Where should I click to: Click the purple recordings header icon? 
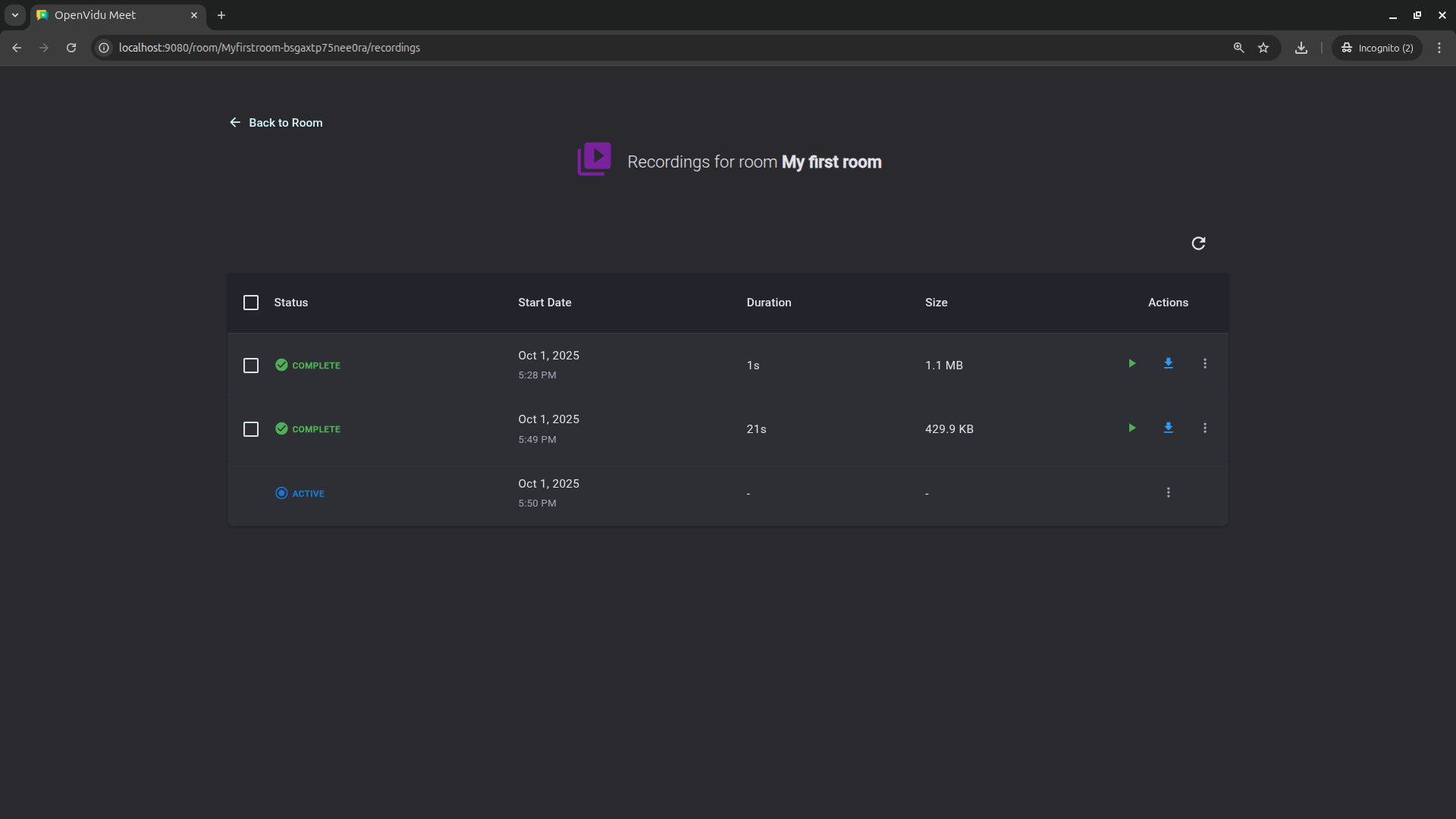click(594, 159)
